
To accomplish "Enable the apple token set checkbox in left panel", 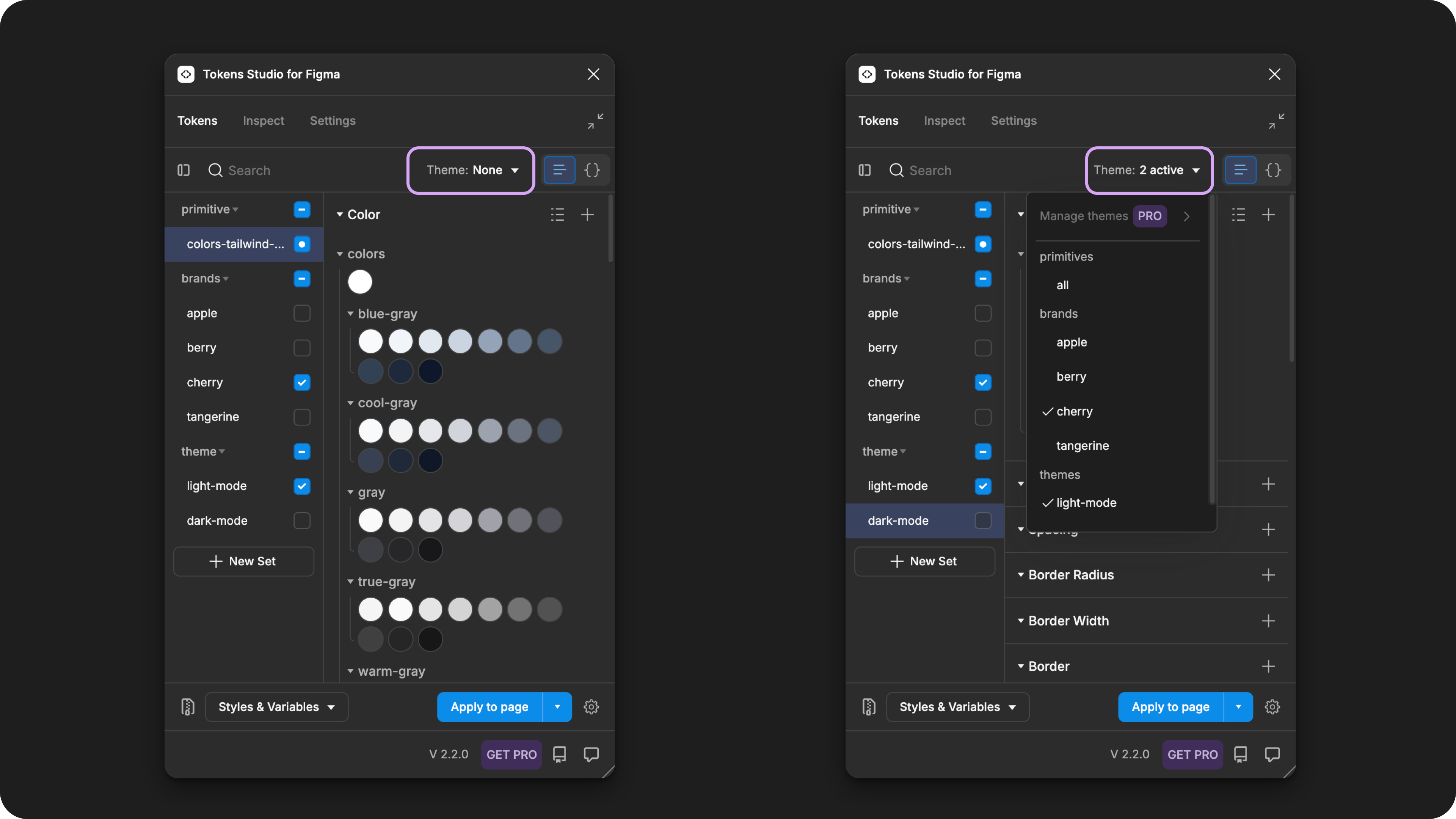I will 302,313.
